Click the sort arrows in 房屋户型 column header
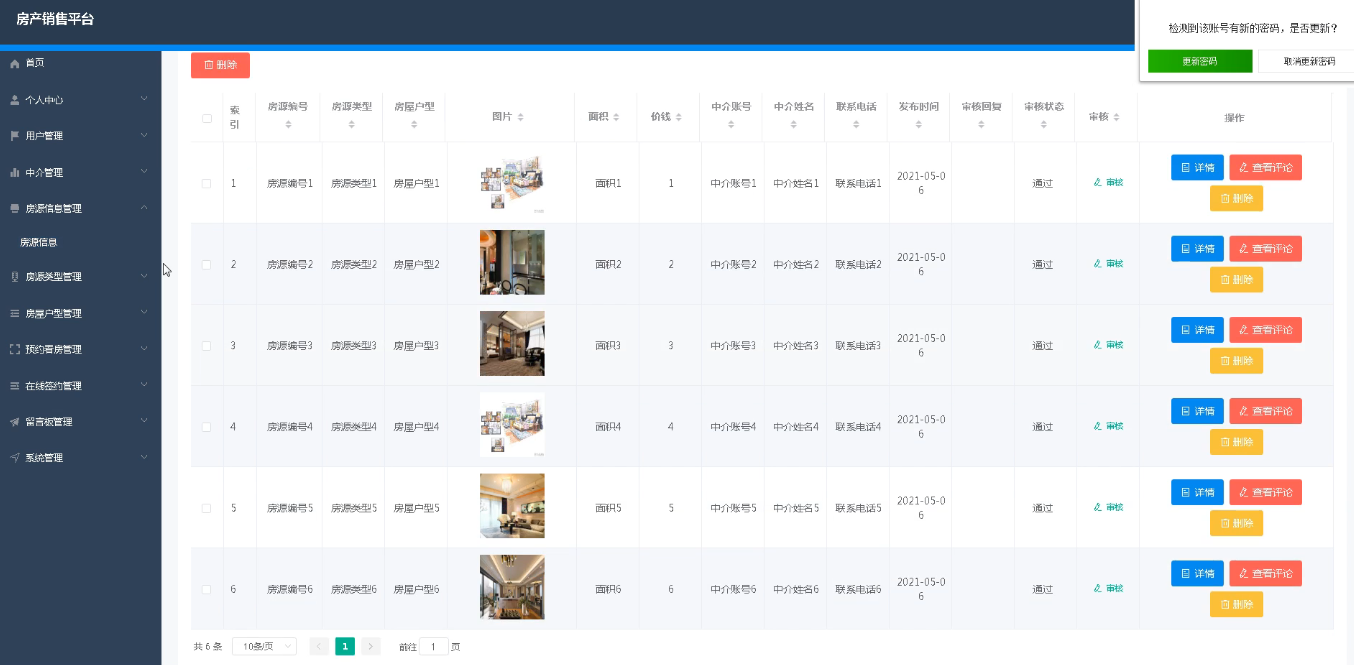This screenshot has width=1354, height=665. (414, 125)
